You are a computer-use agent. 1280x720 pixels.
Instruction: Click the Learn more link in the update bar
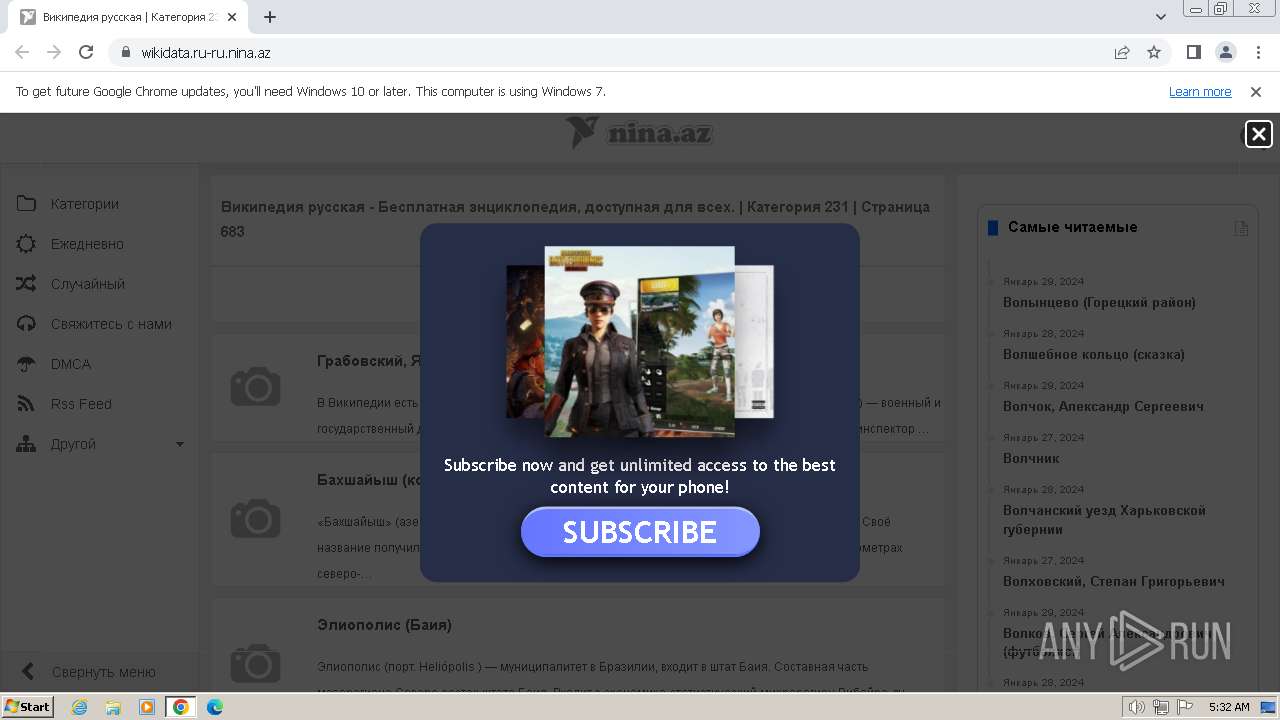coord(1200,91)
